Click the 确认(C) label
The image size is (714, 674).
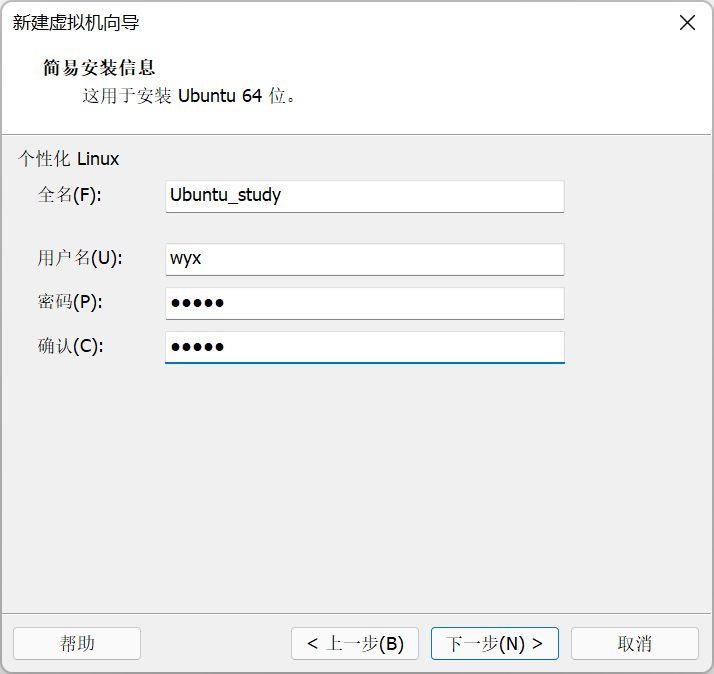(70, 346)
